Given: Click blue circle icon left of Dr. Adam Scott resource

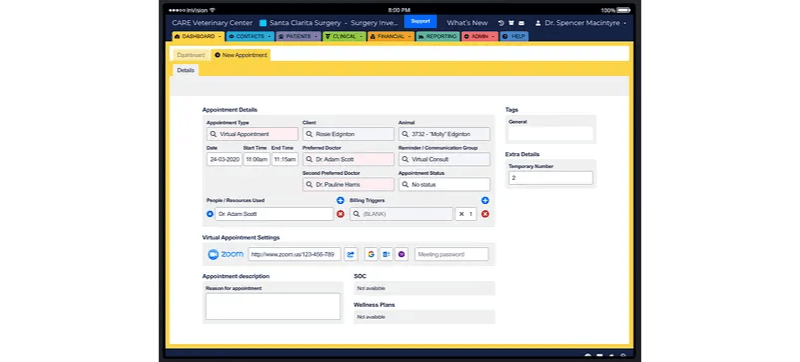Looking at the screenshot, I should click(210, 214).
